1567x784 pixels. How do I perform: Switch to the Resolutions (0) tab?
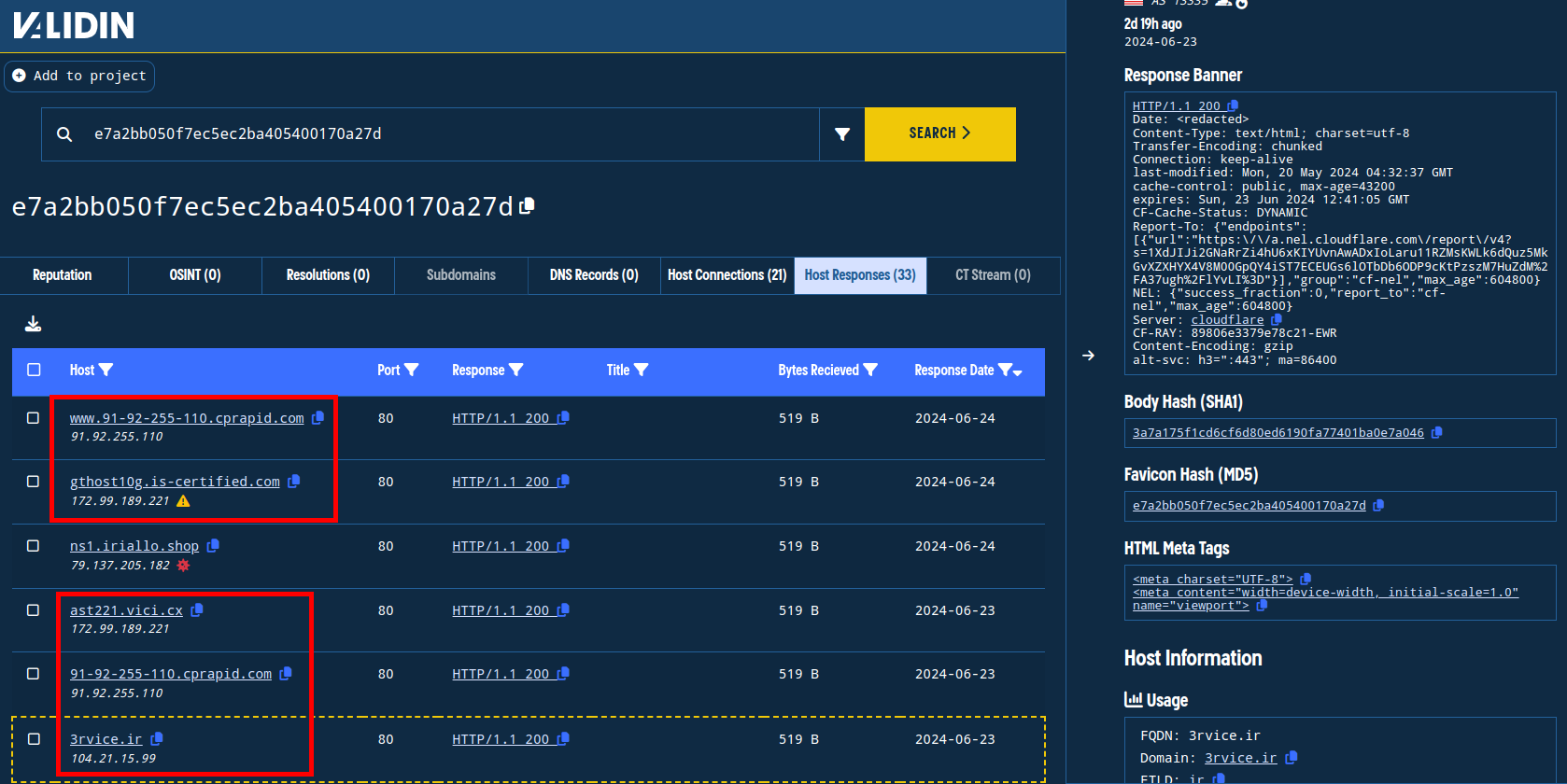328,275
